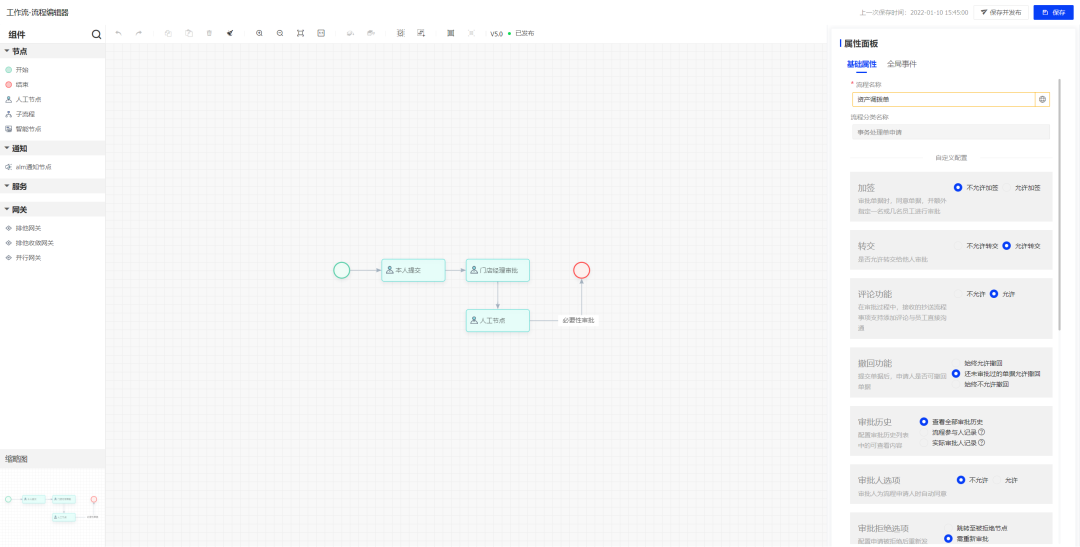Click the properties panel vertical scrollbar

(1060, 200)
